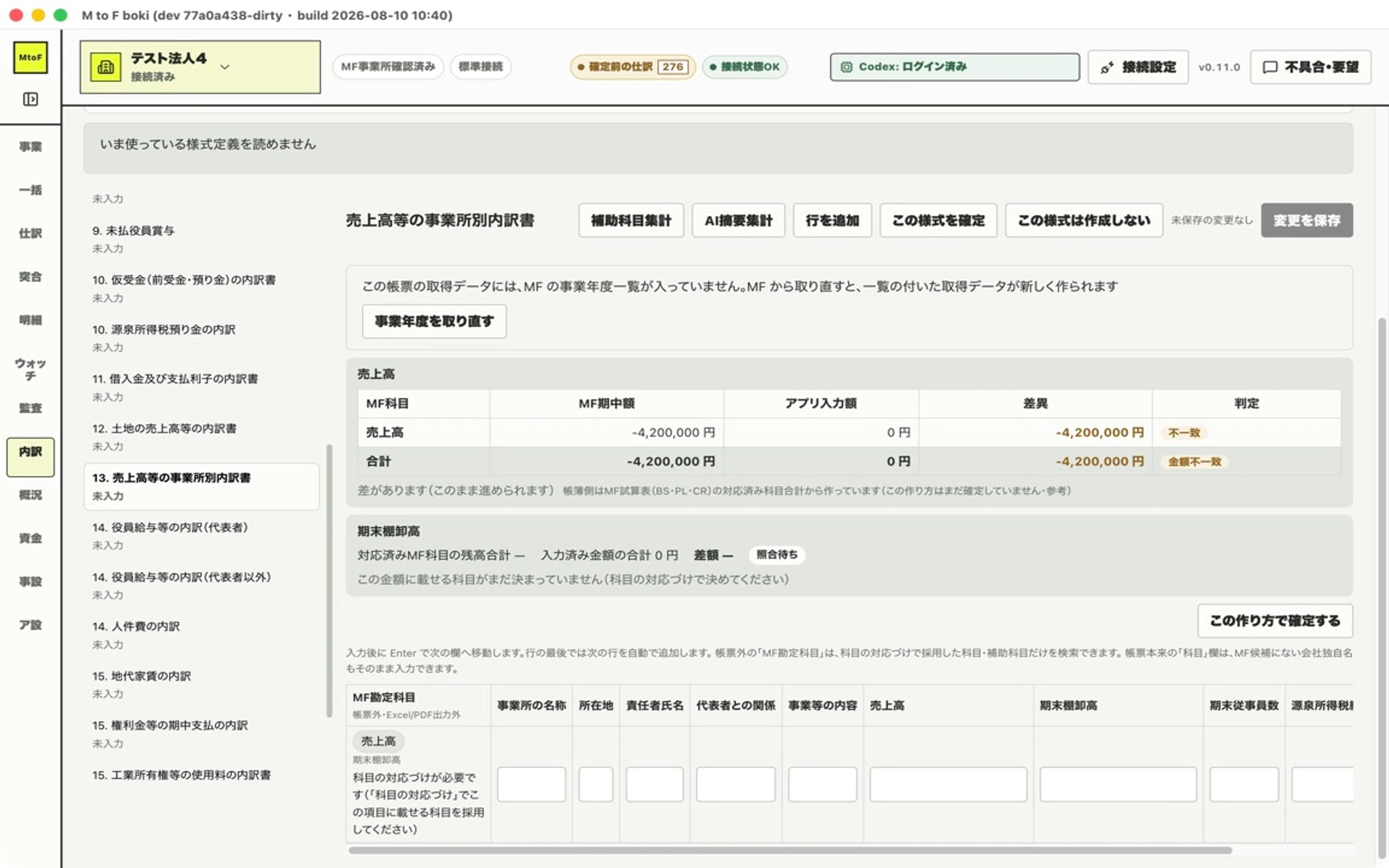Click the 接続状態OK status badge

click(744, 67)
